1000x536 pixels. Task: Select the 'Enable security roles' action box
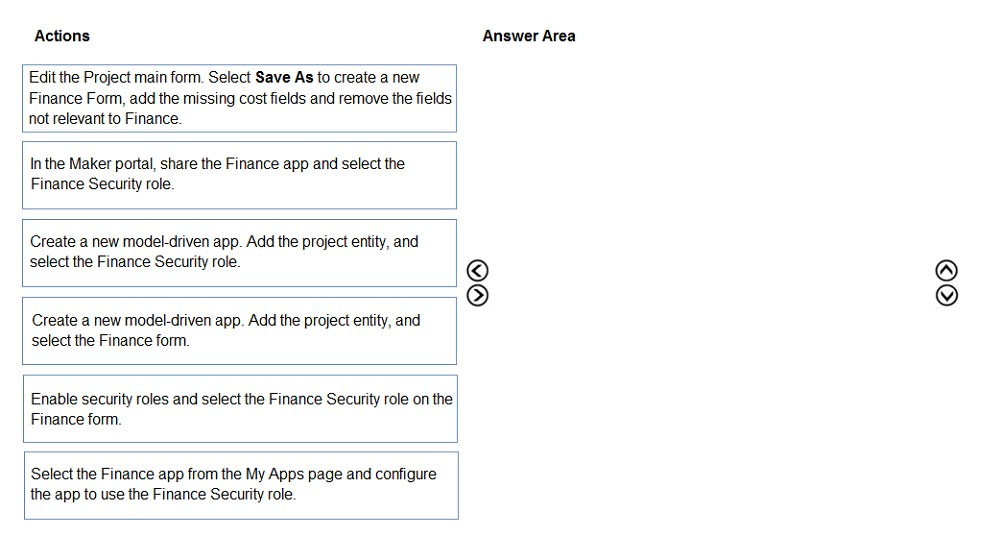(x=240, y=409)
